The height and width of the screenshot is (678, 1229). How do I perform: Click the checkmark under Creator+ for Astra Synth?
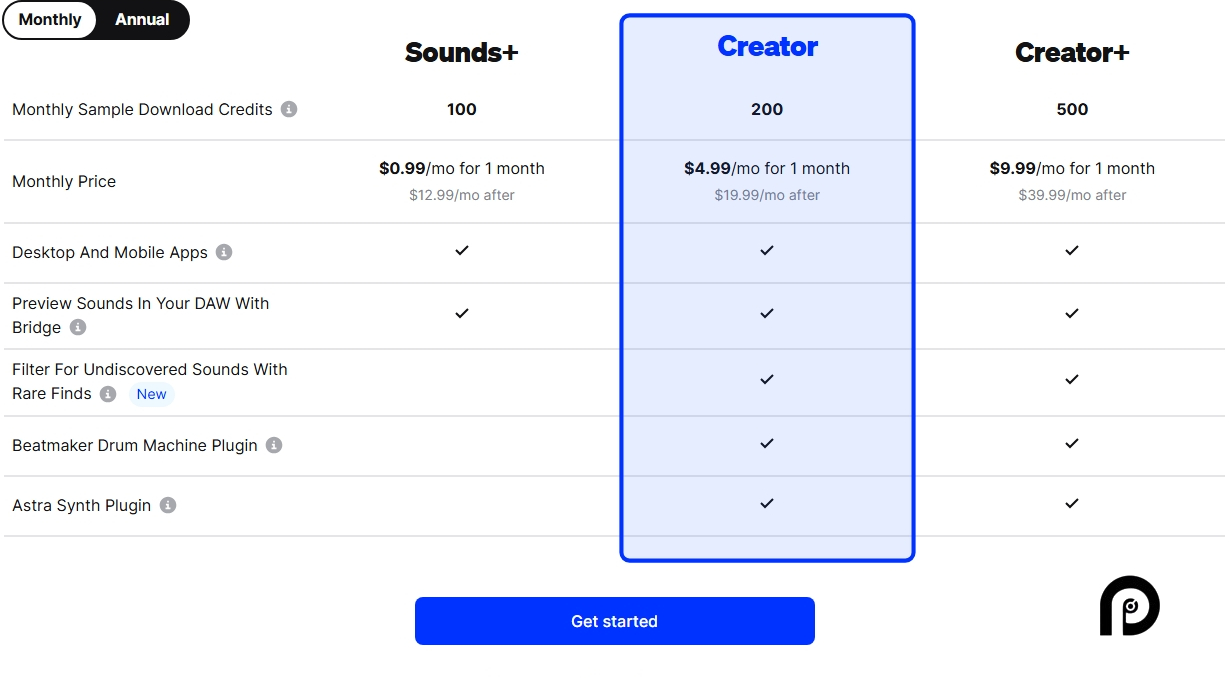(x=1071, y=503)
